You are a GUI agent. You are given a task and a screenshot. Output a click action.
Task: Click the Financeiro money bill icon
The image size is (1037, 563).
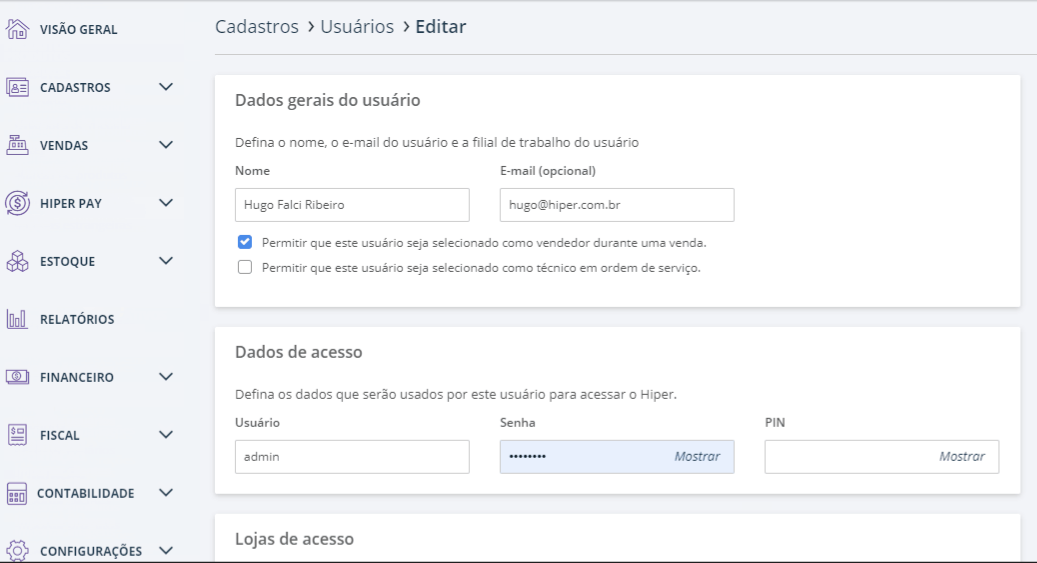pyautogui.click(x=17, y=377)
